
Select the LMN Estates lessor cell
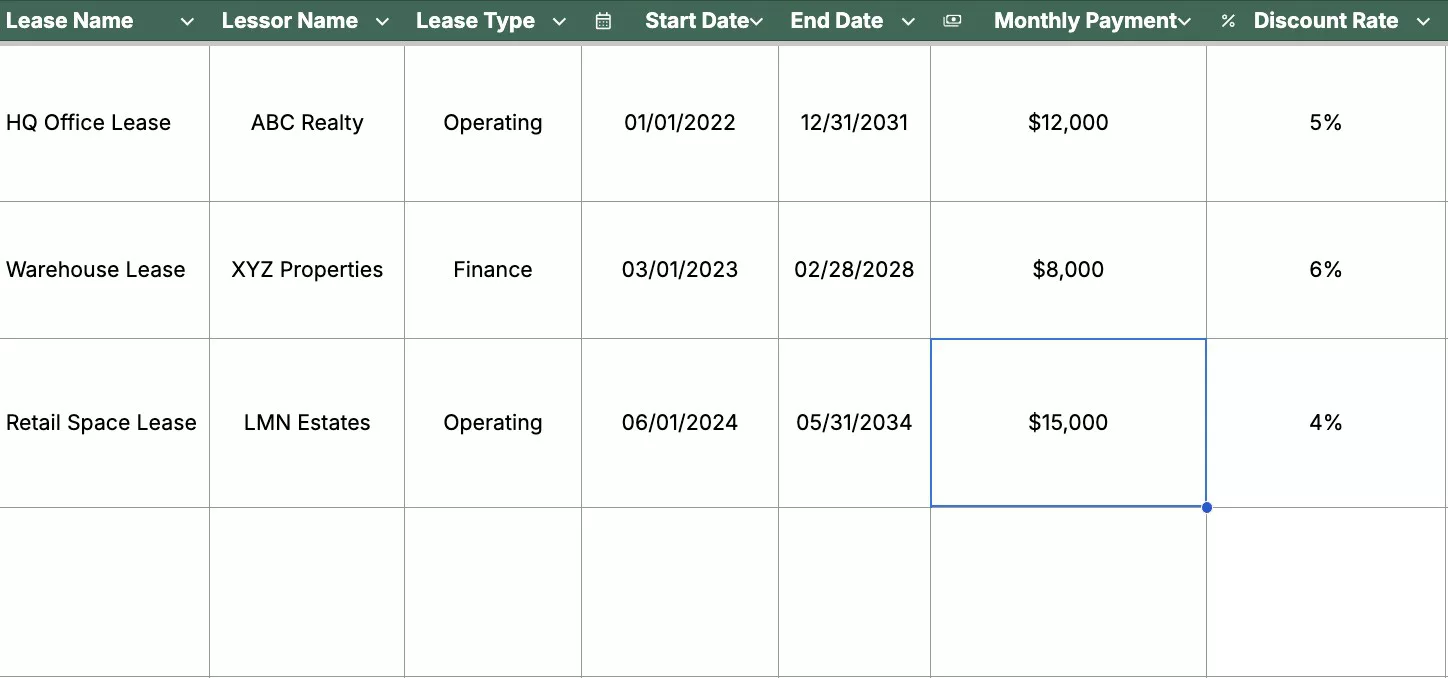pos(307,423)
